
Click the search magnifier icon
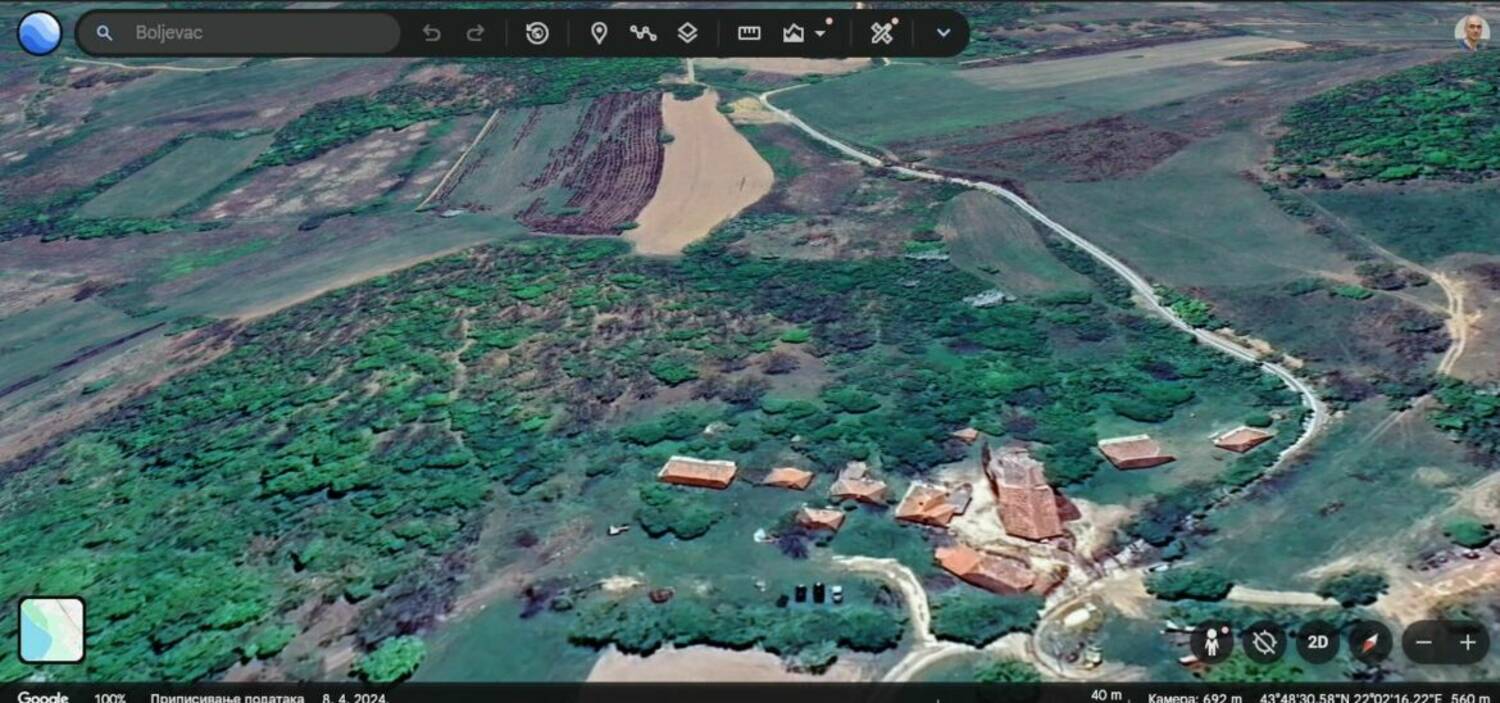(104, 33)
